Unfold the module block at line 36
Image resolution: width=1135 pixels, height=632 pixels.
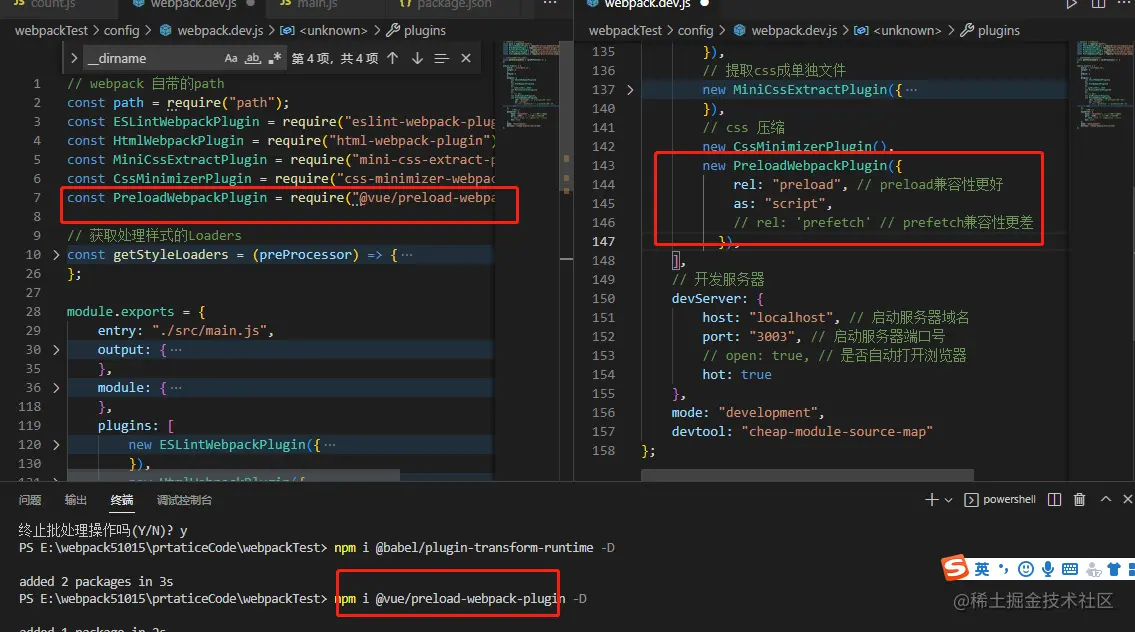click(56, 388)
